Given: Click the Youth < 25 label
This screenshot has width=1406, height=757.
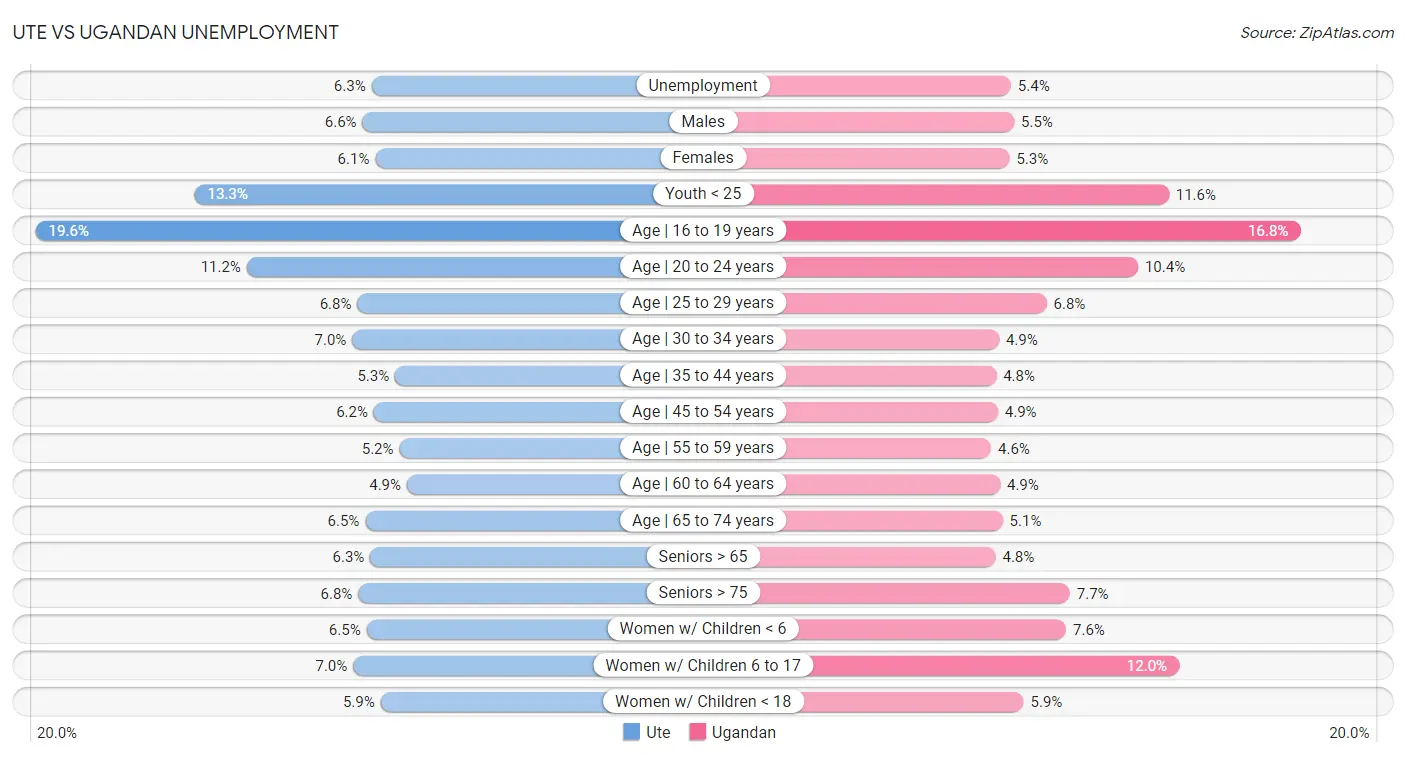Looking at the screenshot, I should pos(703,194).
